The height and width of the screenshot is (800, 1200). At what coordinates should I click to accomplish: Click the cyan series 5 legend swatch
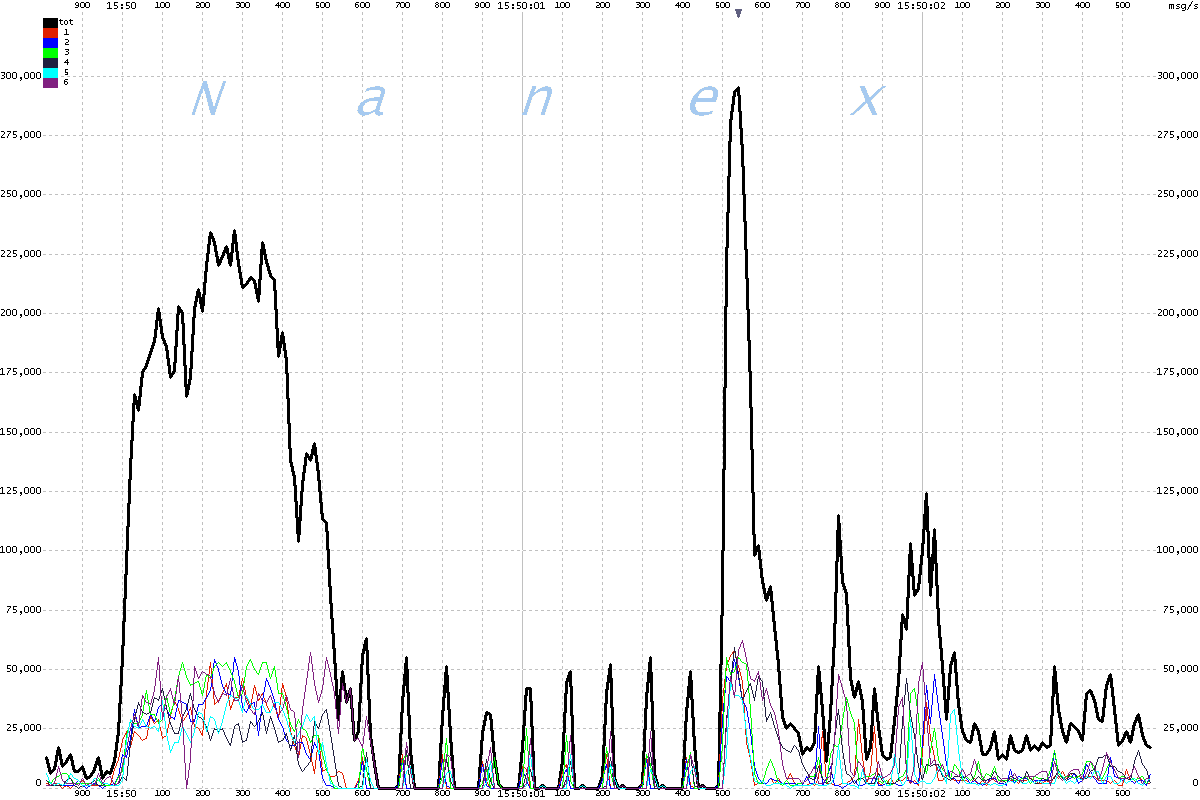tap(50, 72)
